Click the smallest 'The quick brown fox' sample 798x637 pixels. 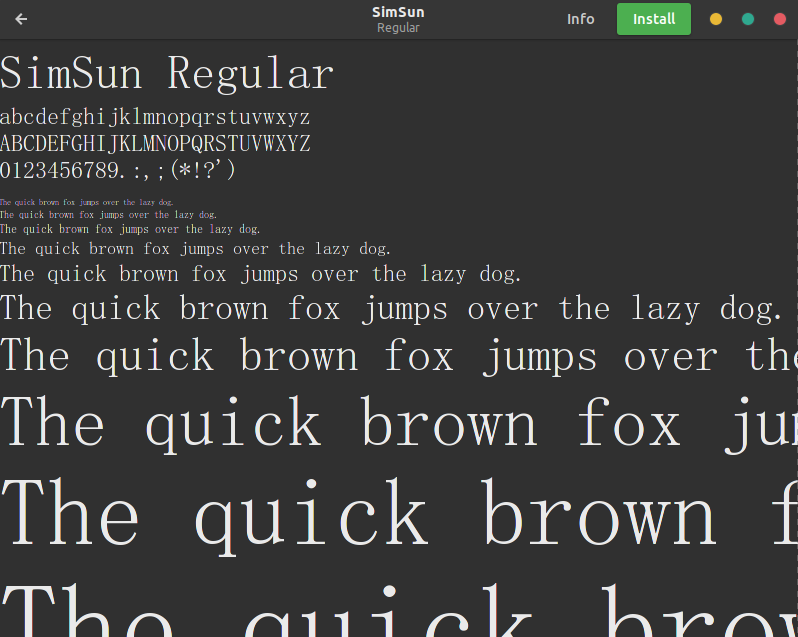point(87,202)
